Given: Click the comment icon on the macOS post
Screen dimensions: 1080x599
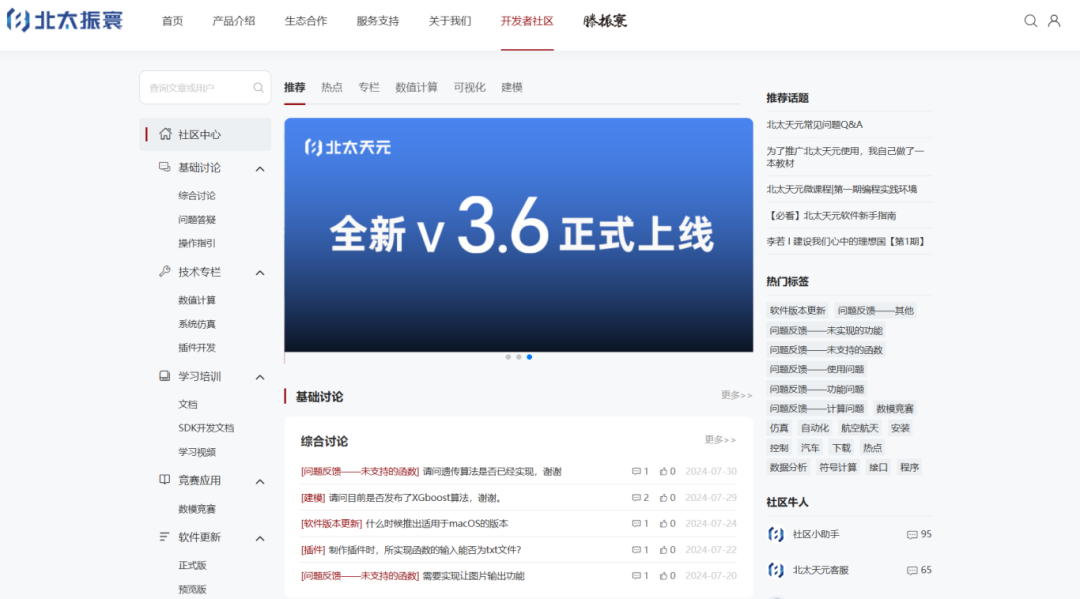Looking at the screenshot, I should (636, 524).
